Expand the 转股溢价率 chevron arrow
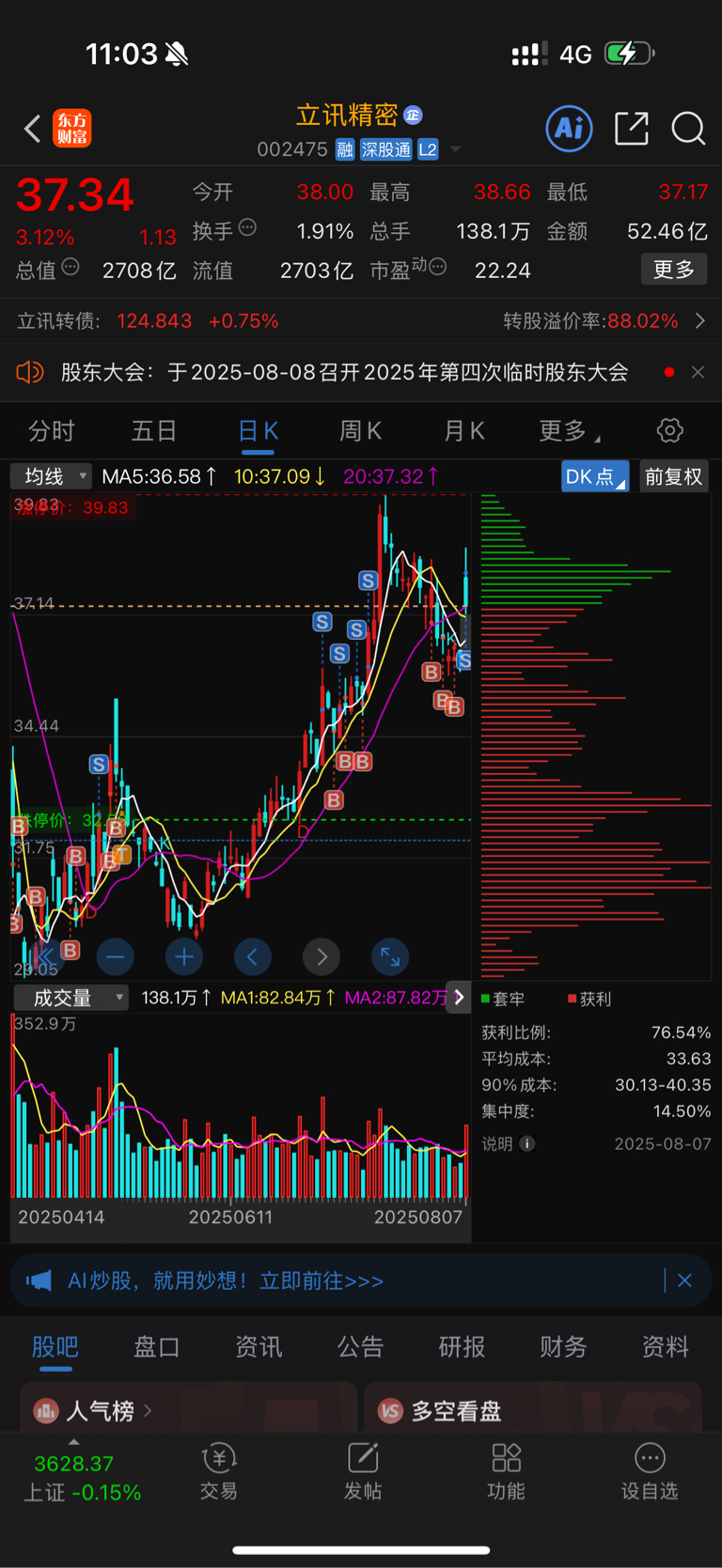This screenshot has width=722, height=1568. pos(699,321)
